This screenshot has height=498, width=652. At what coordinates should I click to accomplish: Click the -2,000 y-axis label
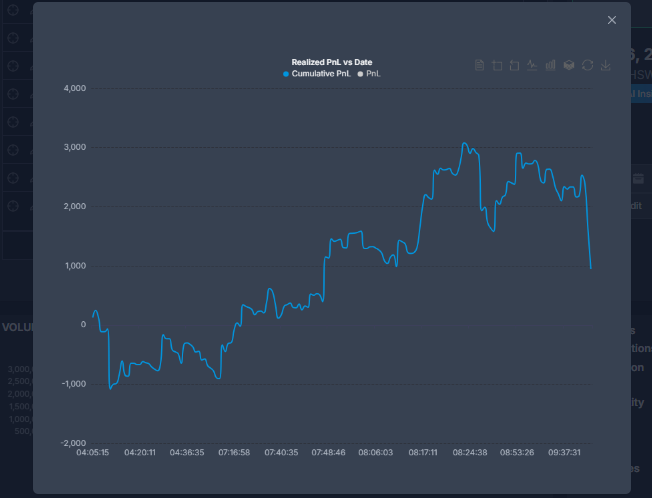[x=74, y=443]
